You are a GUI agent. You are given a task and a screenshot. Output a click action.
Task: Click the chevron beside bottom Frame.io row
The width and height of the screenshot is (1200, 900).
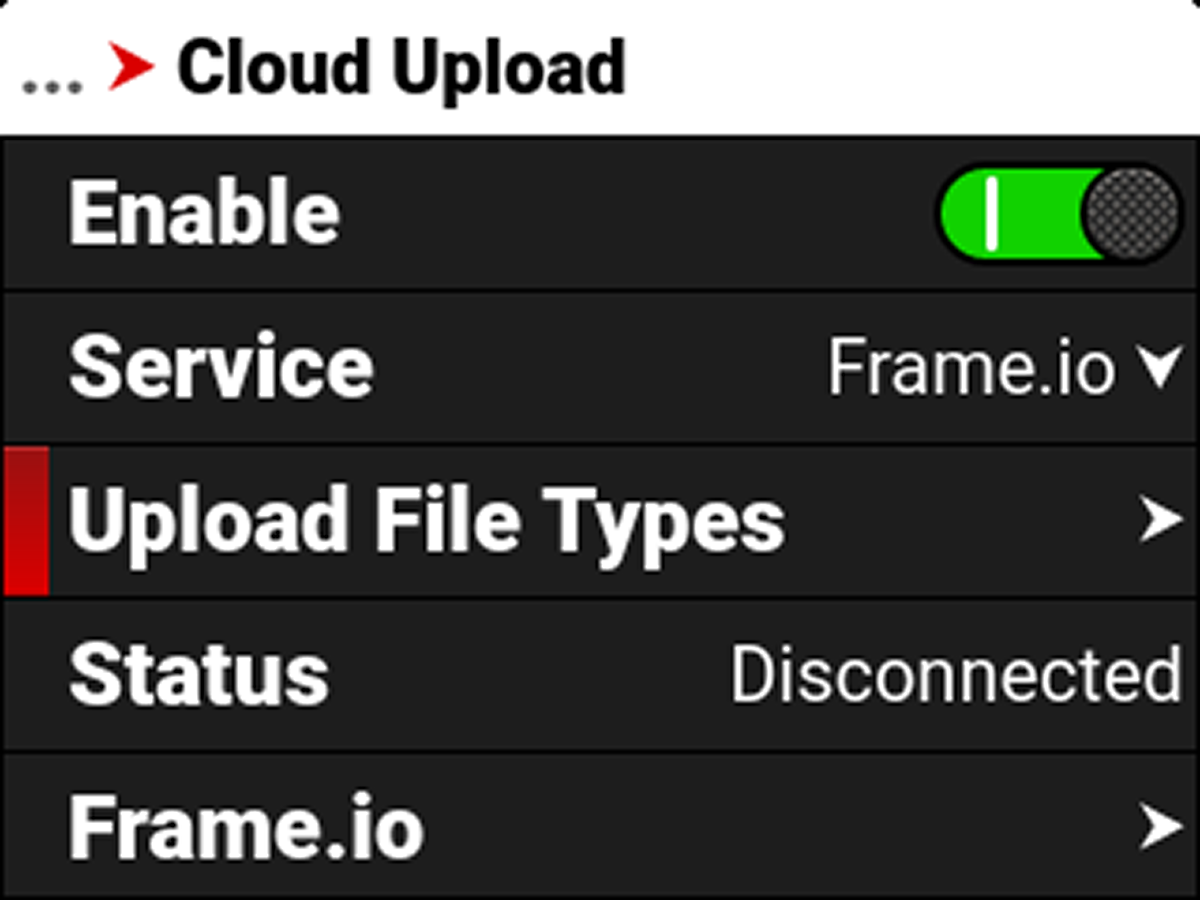(x=1160, y=827)
